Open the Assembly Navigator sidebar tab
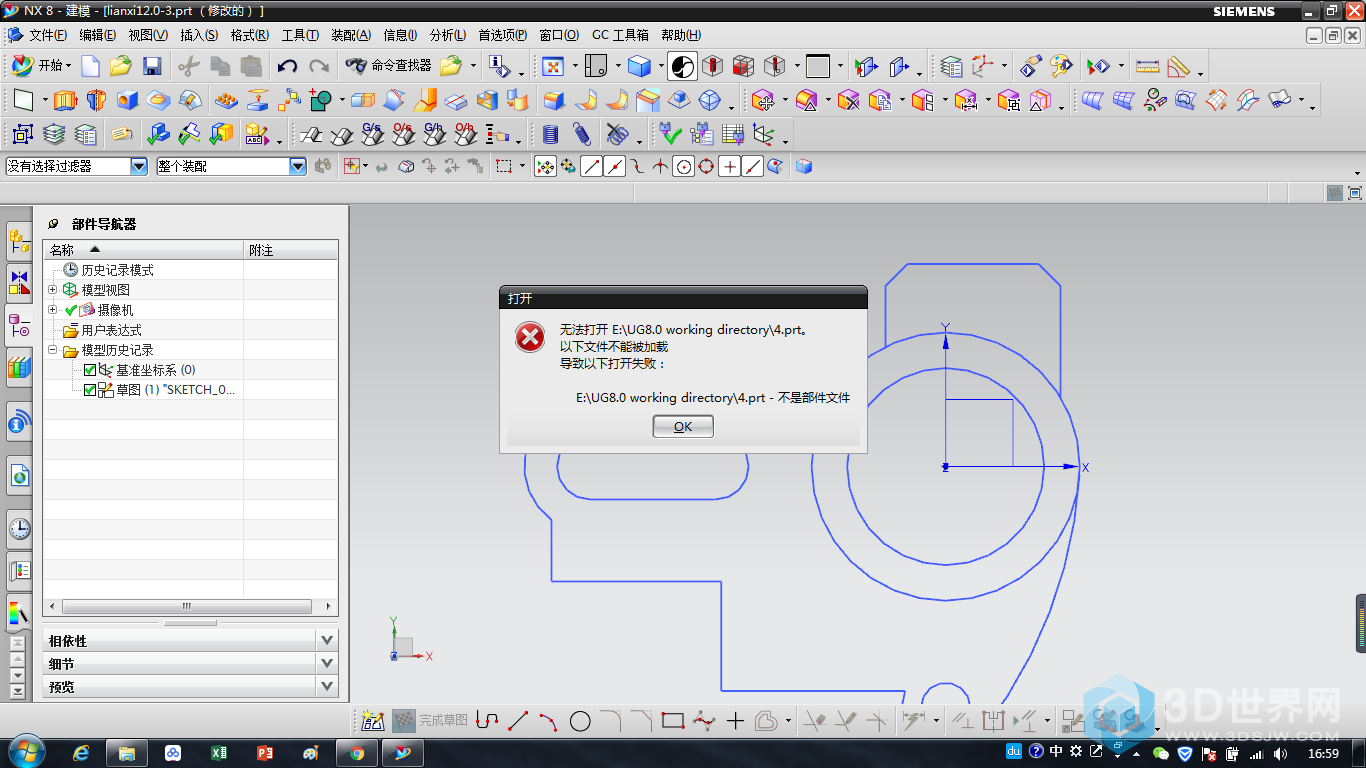The height and width of the screenshot is (768, 1366). click(19, 241)
